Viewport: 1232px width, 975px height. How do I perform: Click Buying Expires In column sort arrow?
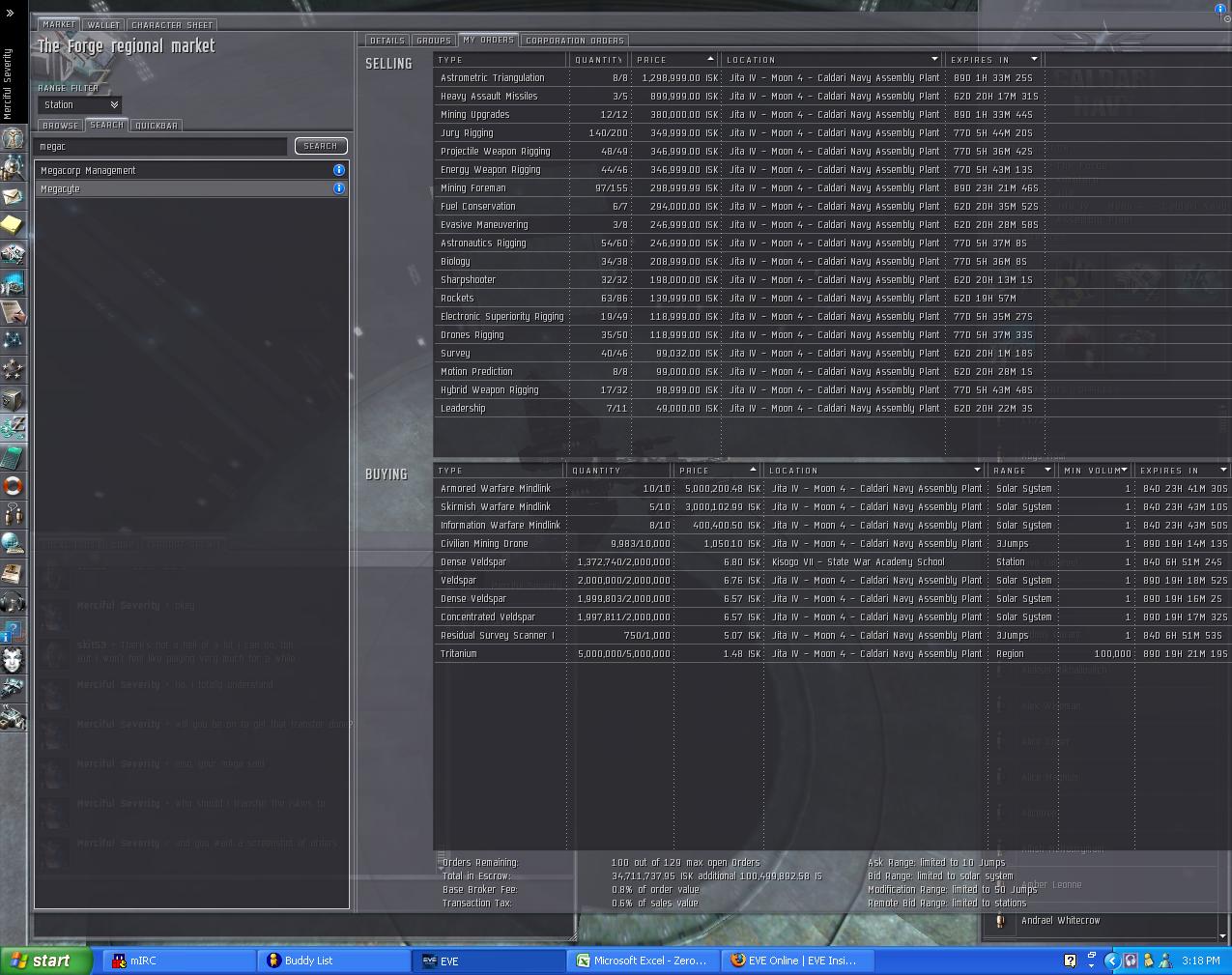1223,471
